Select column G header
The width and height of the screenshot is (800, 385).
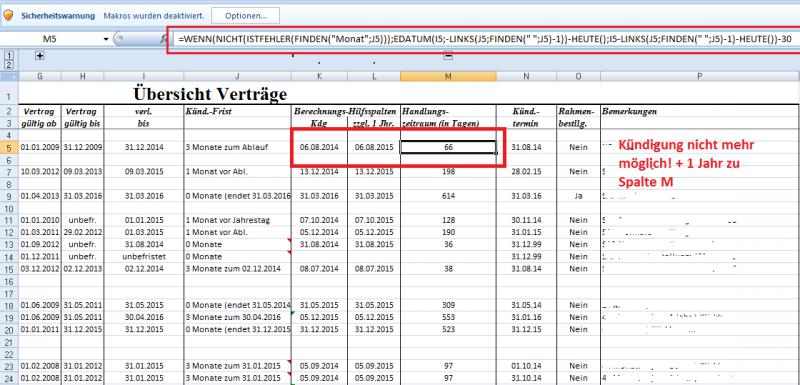point(40,76)
